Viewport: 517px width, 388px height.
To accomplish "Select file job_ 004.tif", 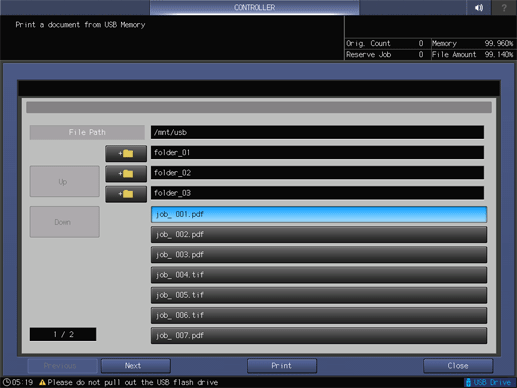I will (319, 275).
